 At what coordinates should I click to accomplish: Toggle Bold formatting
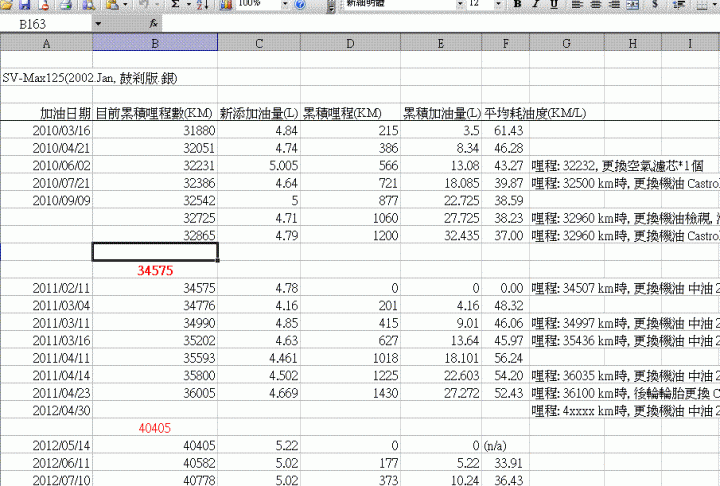tap(518, 5)
